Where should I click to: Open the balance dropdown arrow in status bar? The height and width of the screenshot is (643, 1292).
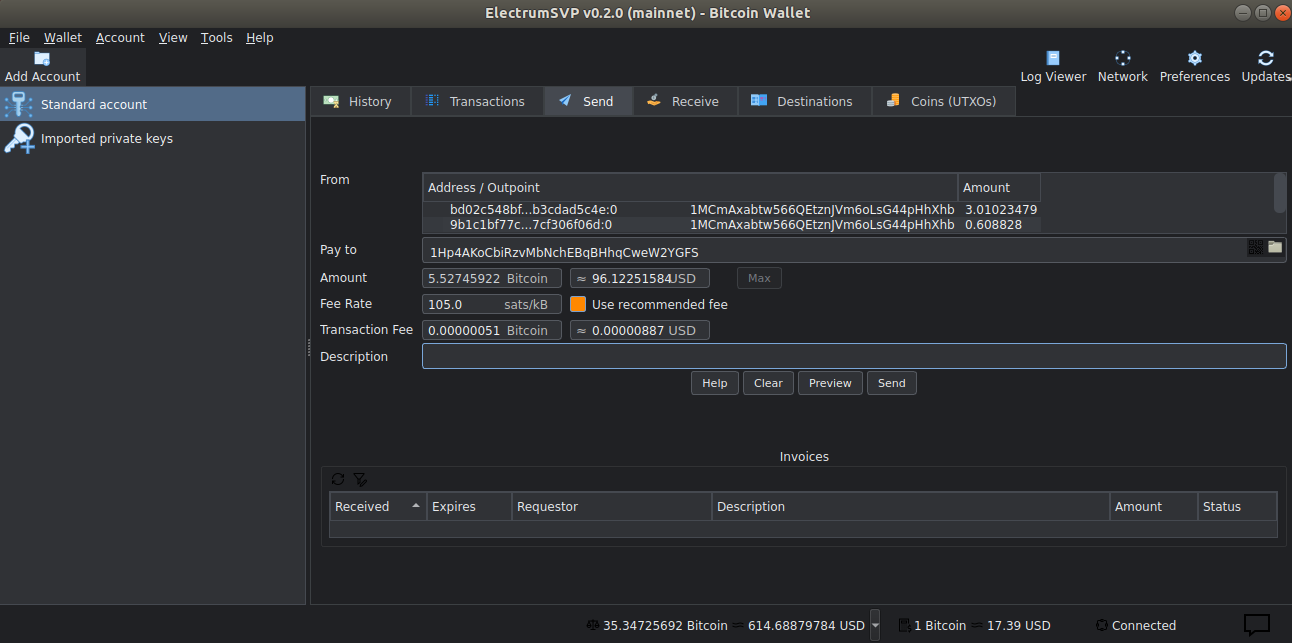[x=875, y=625]
